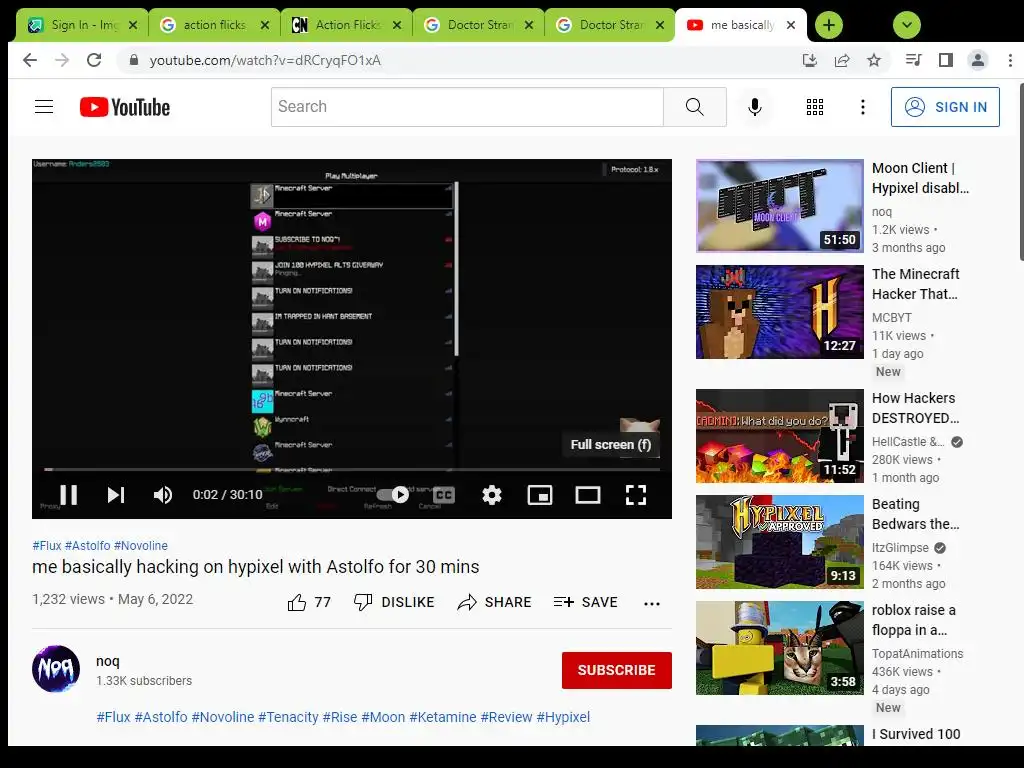Open #Tenacity hashtag in description
This screenshot has height=768, width=1024.
pyautogui.click(x=288, y=716)
